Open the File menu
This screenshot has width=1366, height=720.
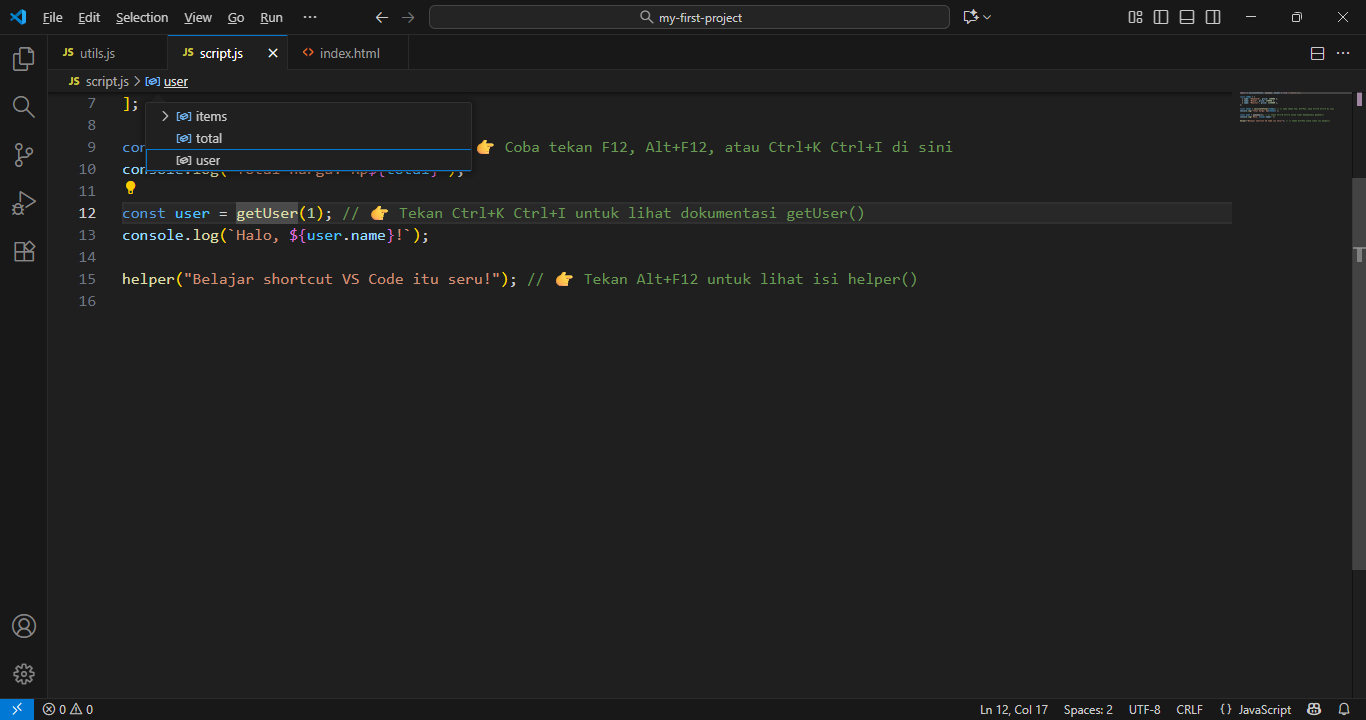tap(52, 17)
